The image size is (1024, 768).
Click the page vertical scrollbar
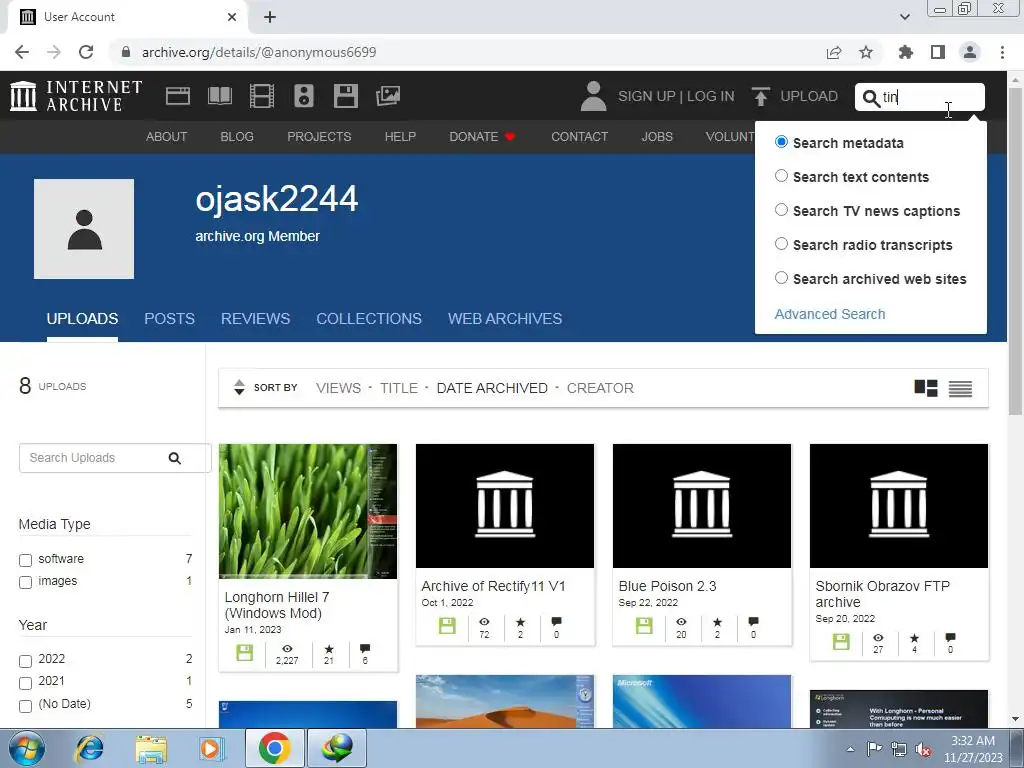pyautogui.click(x=1015, y=251)
